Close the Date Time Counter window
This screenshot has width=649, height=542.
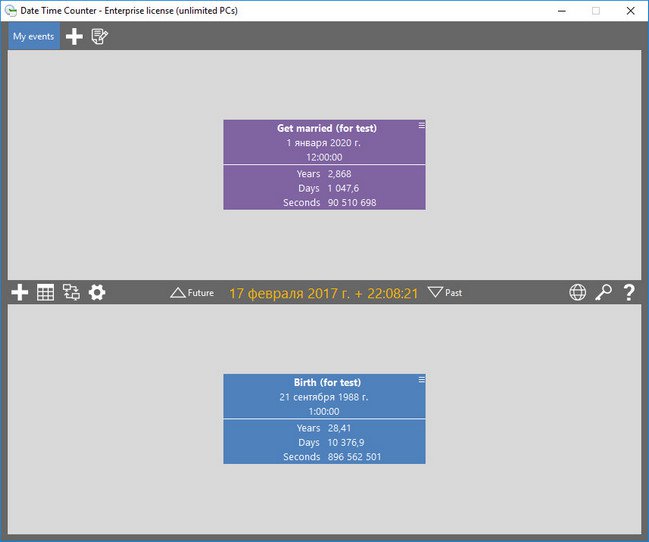pyautogui.click(x=630, y=11)
